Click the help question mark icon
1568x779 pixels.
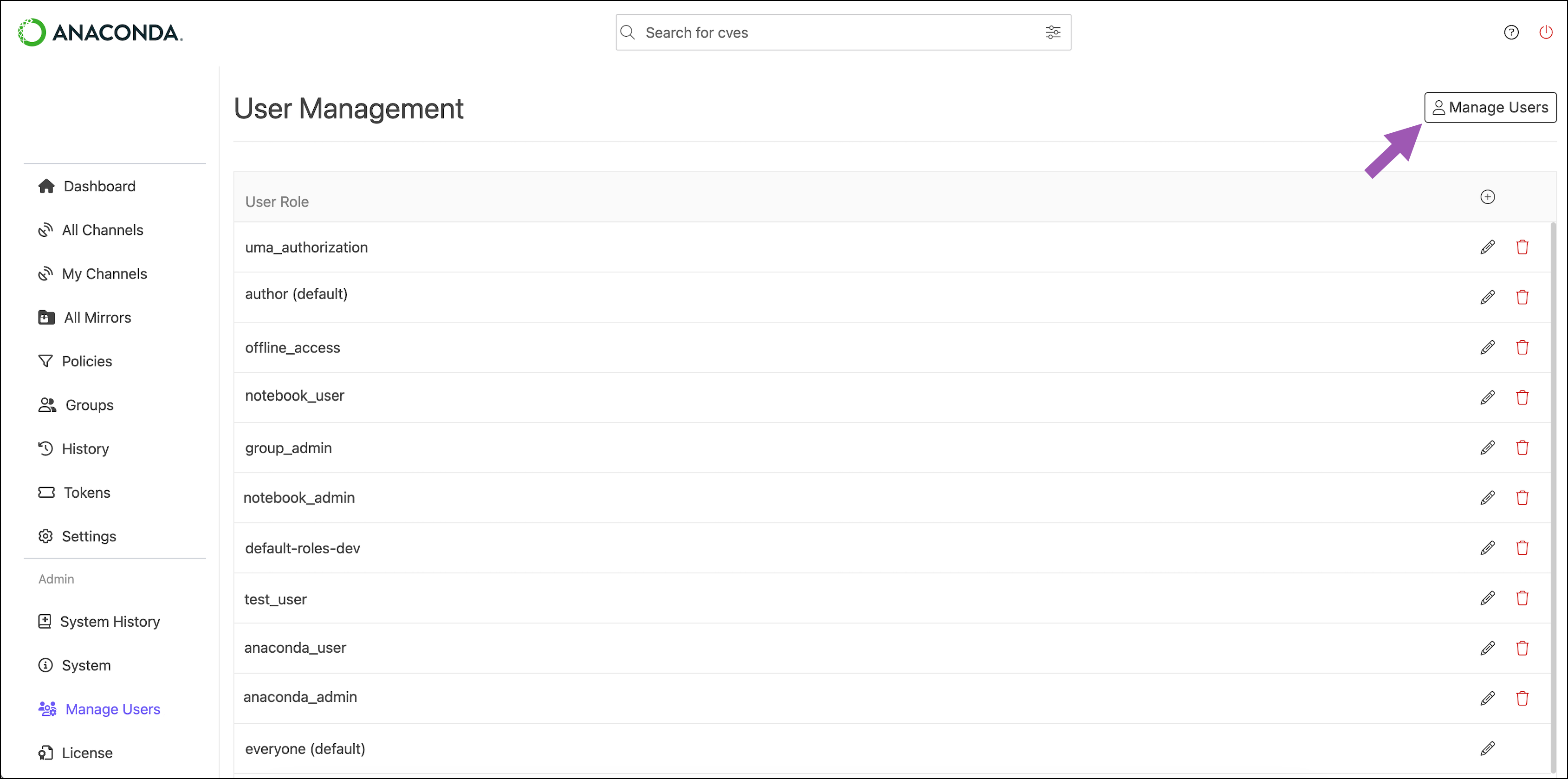pyautogui.click(x=1511, y=32)
